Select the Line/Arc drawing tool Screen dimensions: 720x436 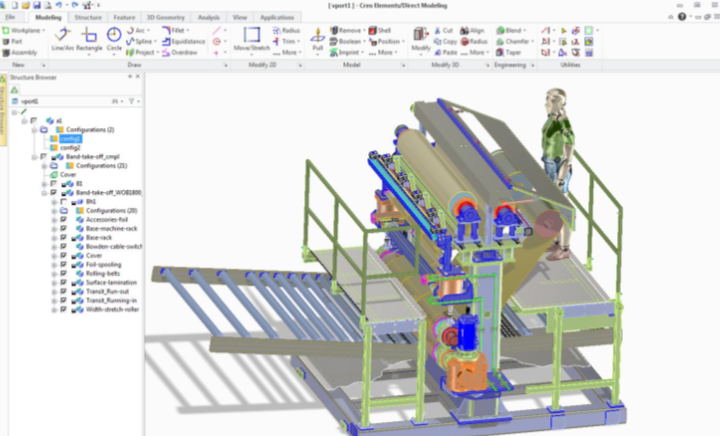click(62, 39)
